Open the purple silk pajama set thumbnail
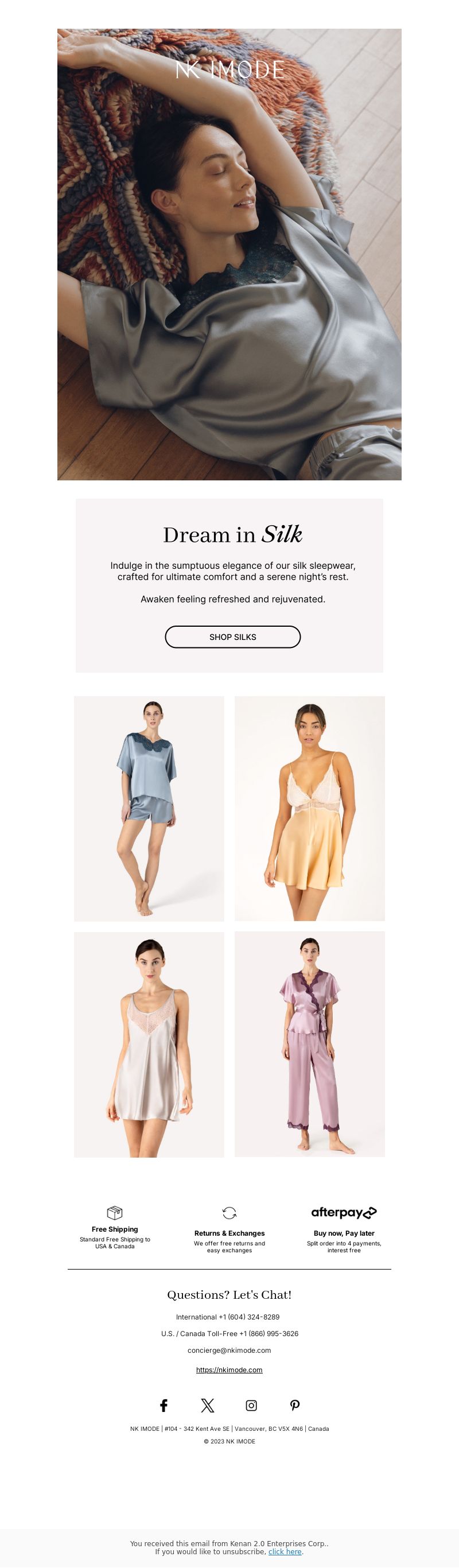459x1568 pixels. [x=310, y=1044]
